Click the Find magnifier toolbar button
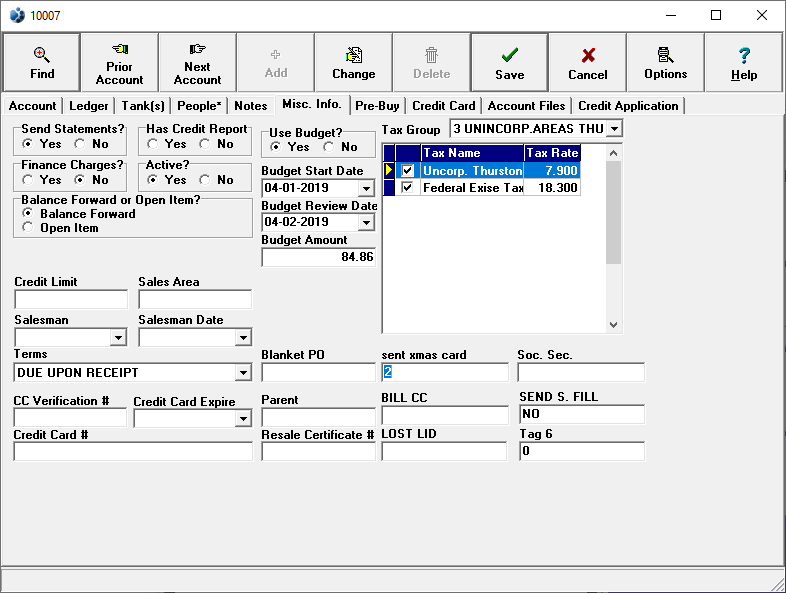The image size is (786, 593). pos(42,62)
